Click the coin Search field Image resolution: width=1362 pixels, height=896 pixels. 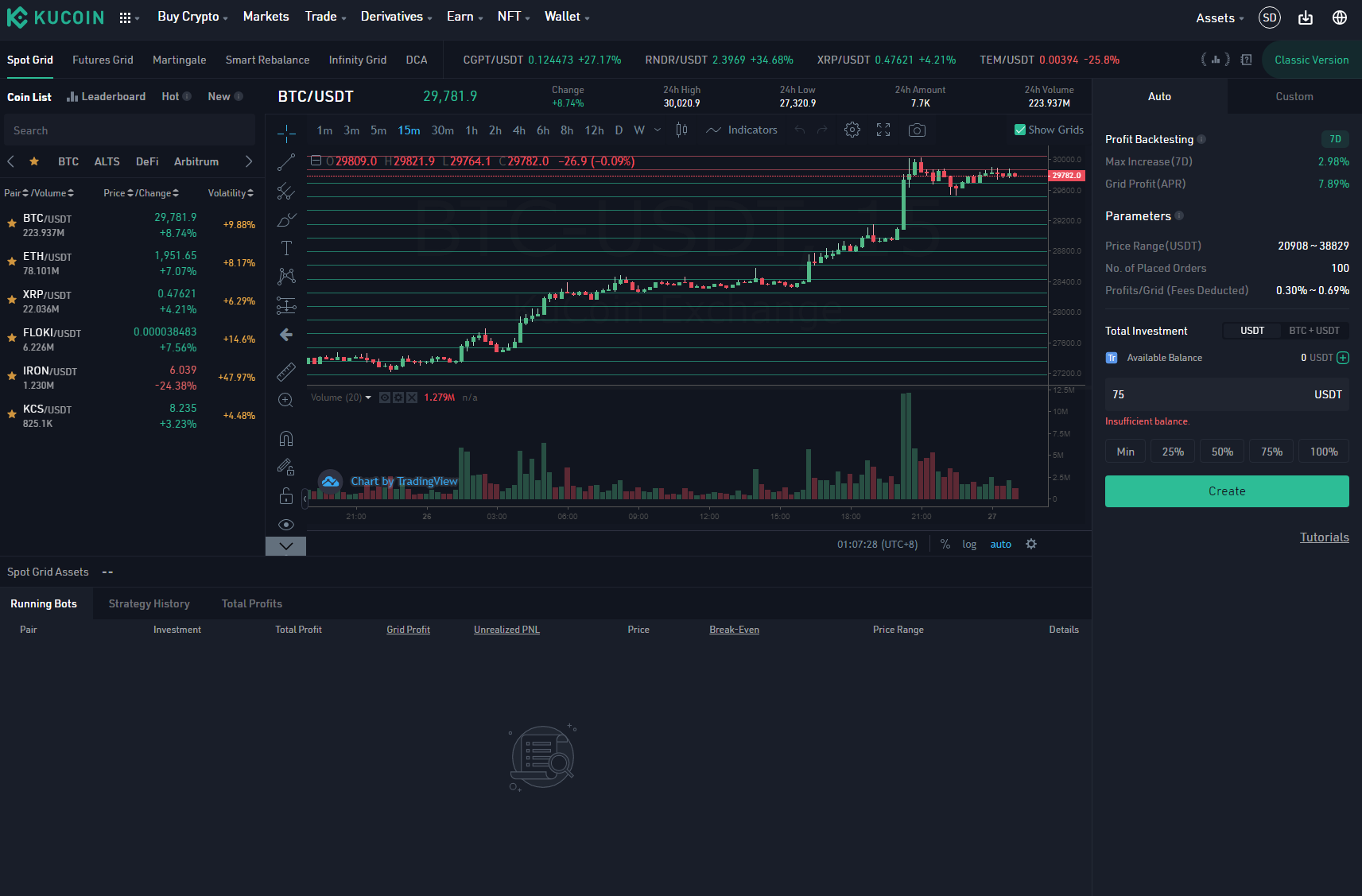[130, 130]
